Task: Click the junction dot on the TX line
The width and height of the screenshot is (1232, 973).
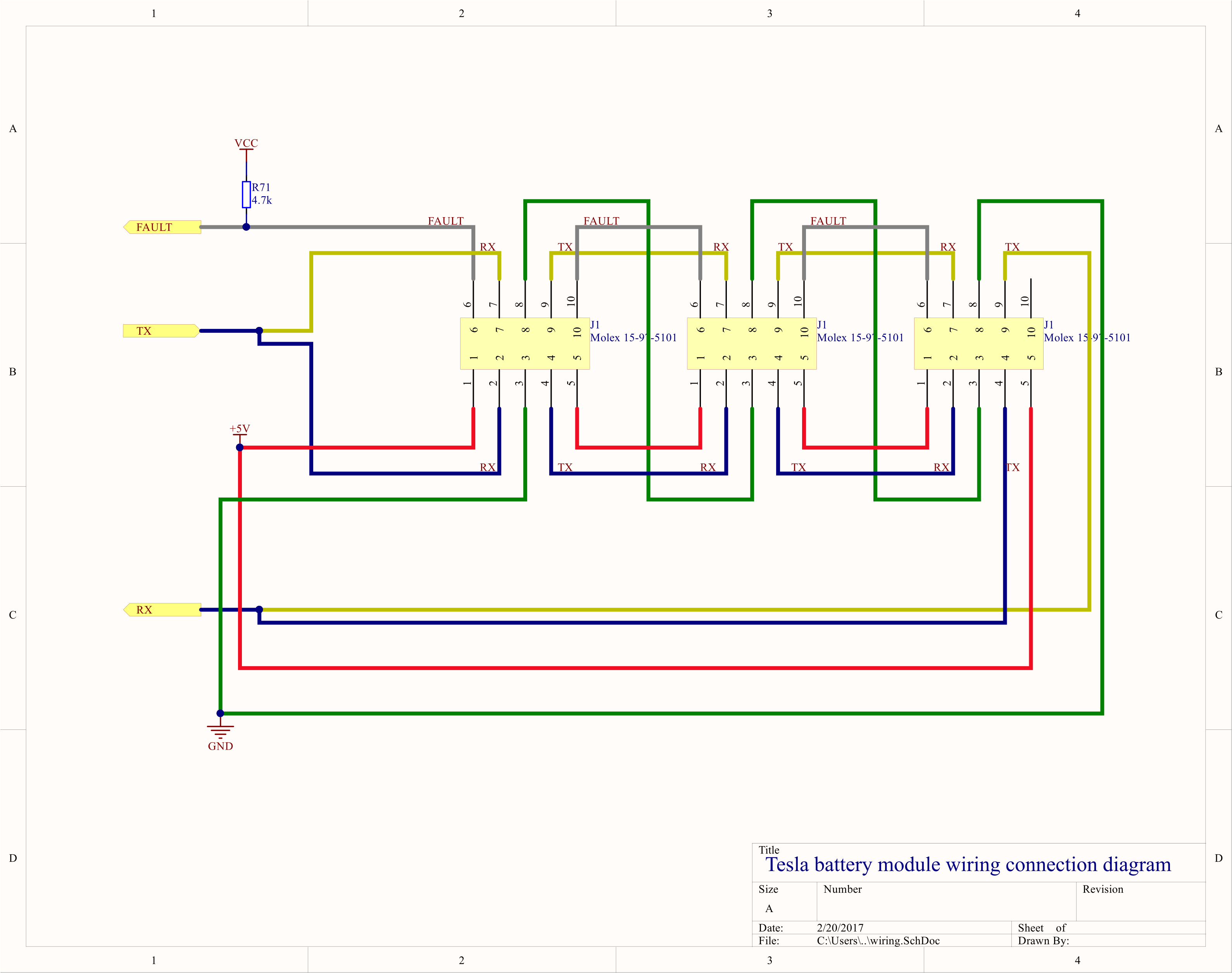Action: click(260, 329)
